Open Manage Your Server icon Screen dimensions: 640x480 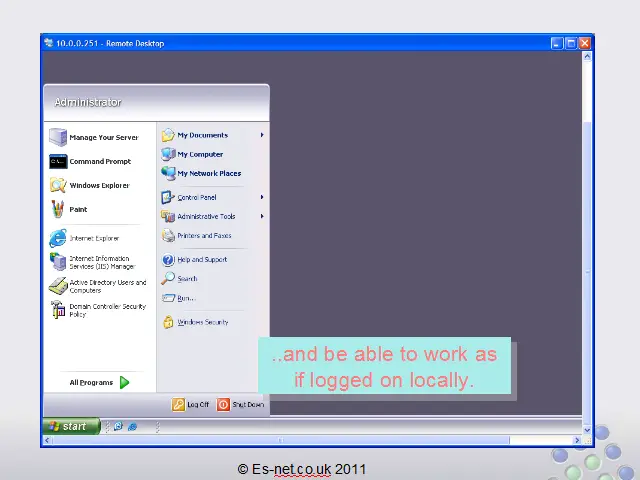click(58, 137)
